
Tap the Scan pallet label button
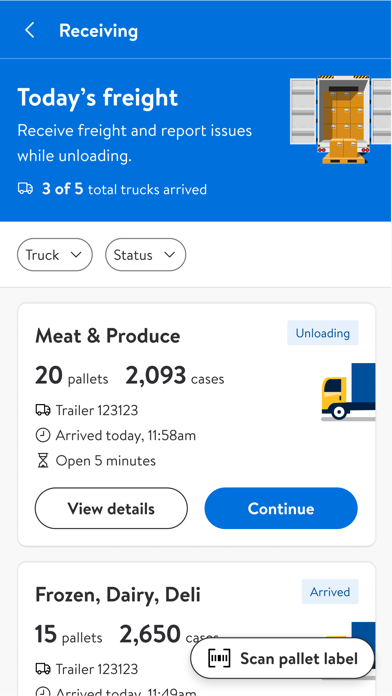click(282, 659)
